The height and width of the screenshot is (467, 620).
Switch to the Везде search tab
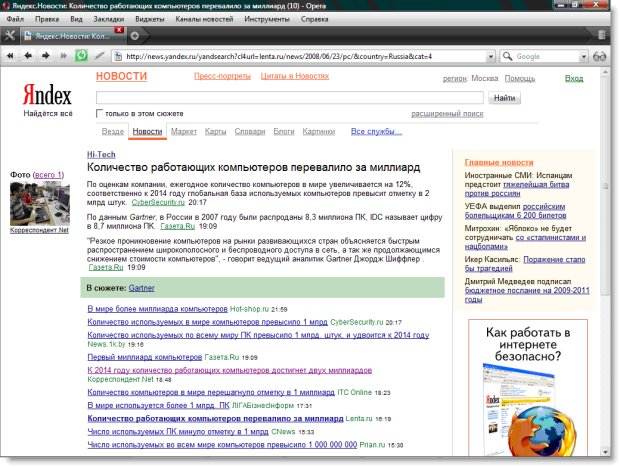113,131
